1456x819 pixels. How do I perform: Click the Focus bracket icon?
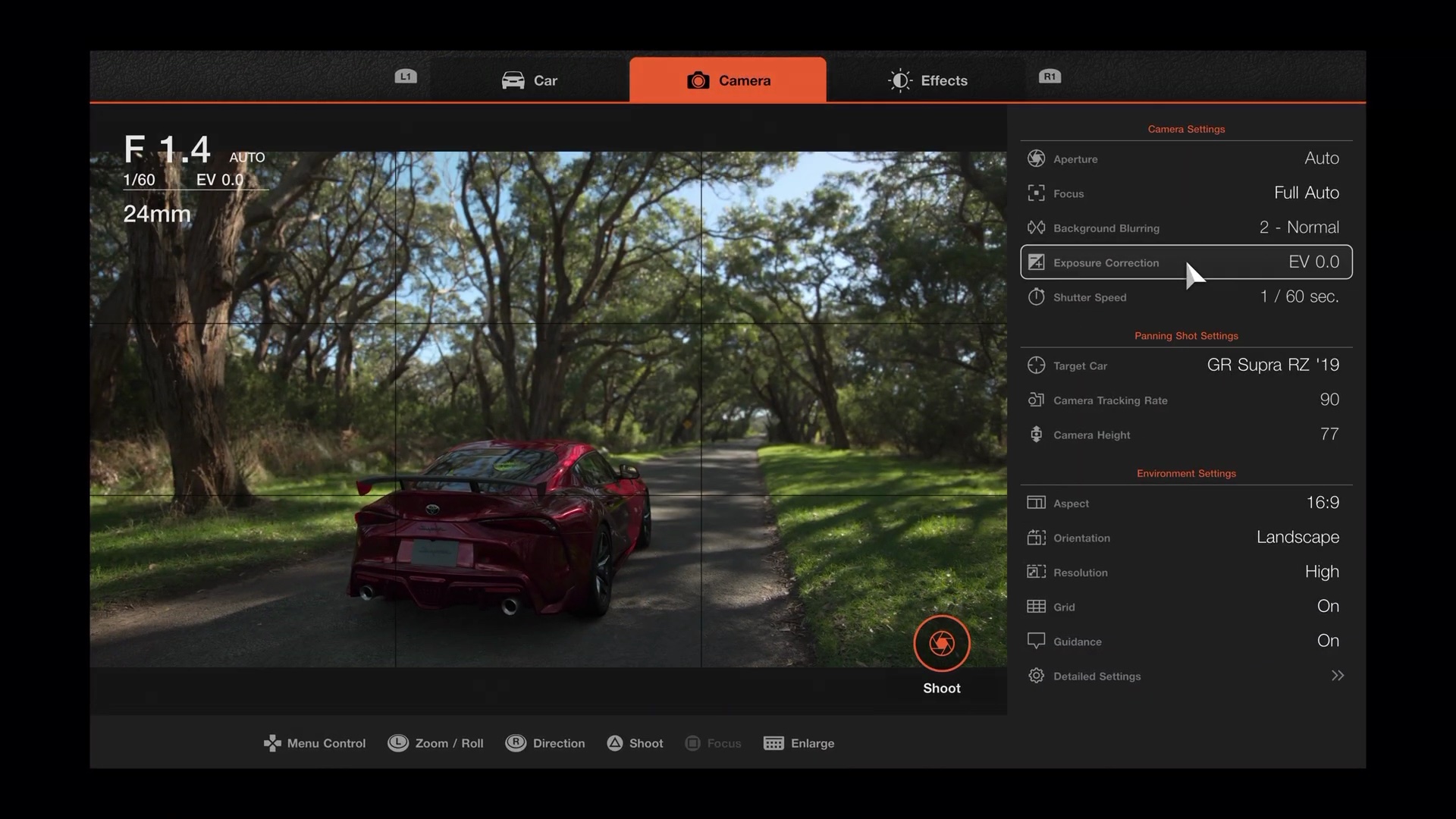point(1036,193)
